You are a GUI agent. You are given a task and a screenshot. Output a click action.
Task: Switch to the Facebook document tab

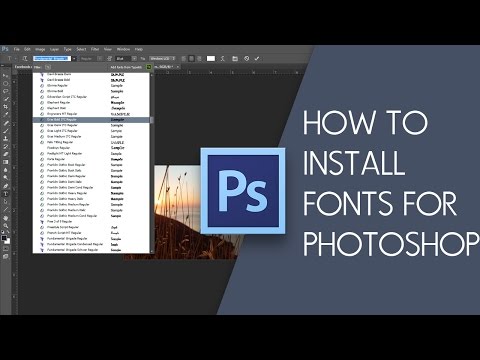[x=23, y=67]
